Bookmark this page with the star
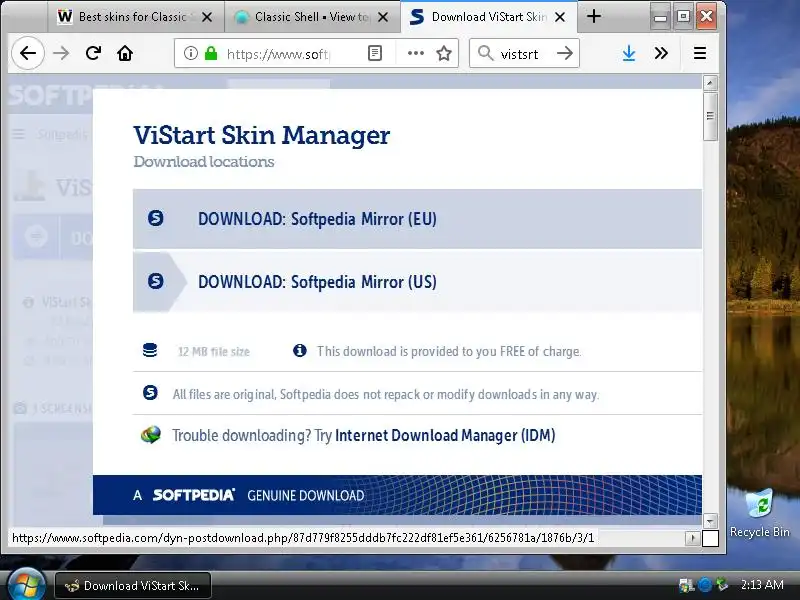This screenshot has width=800, height=600. (444, 53)
